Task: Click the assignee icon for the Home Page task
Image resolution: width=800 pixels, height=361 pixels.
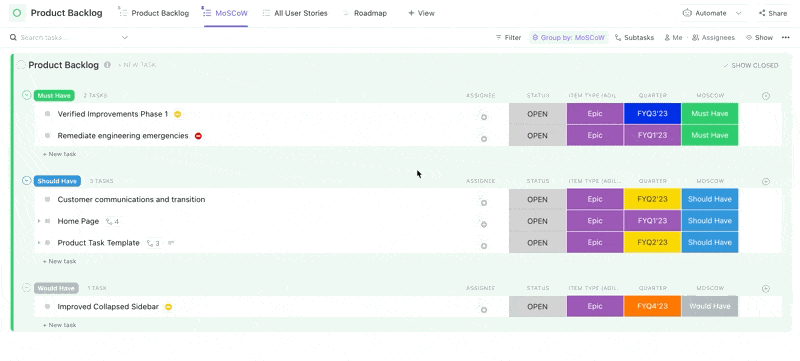Action: 484,224
